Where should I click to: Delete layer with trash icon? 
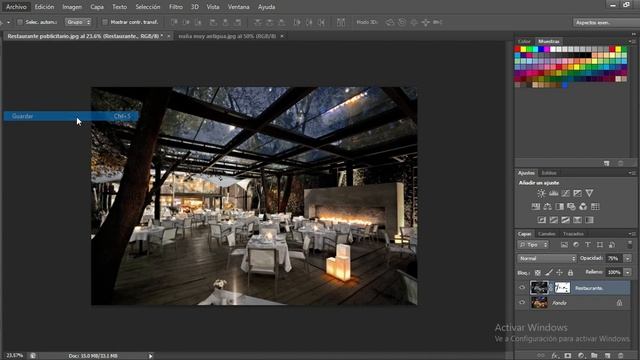pyautogui.click(x=620, y=356)
